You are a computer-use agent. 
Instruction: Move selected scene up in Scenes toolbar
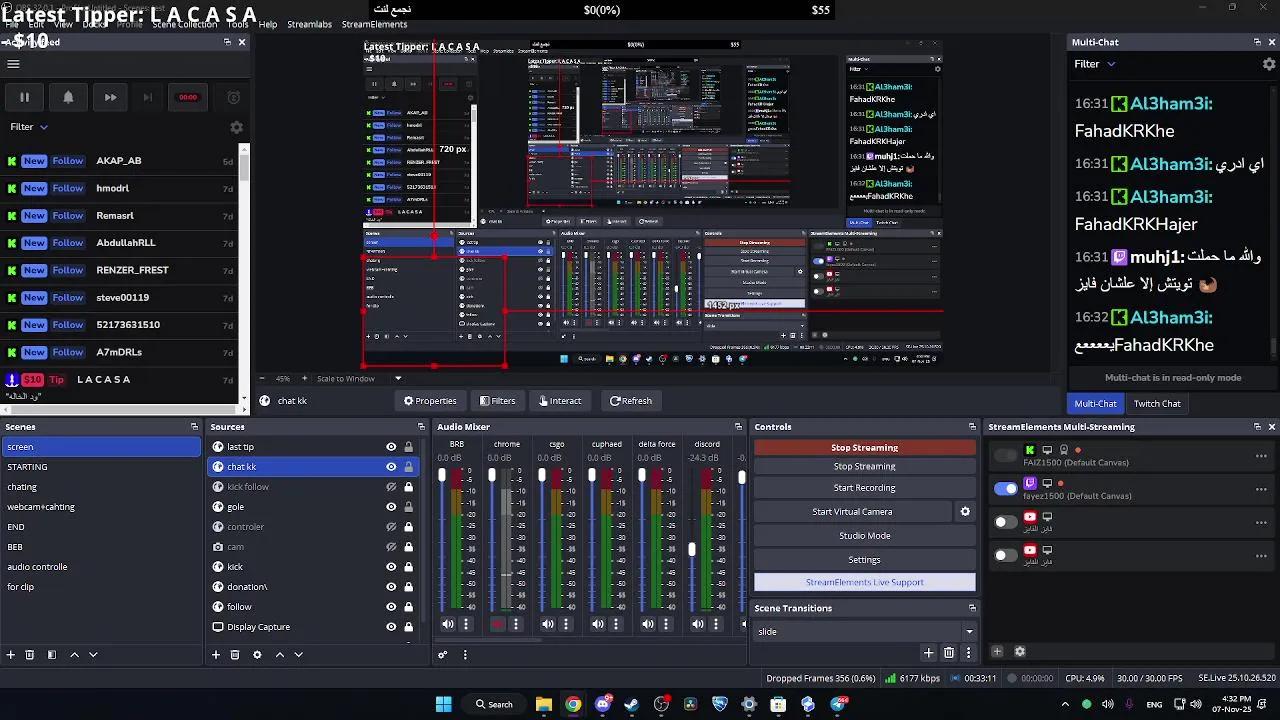coord(74,654)
